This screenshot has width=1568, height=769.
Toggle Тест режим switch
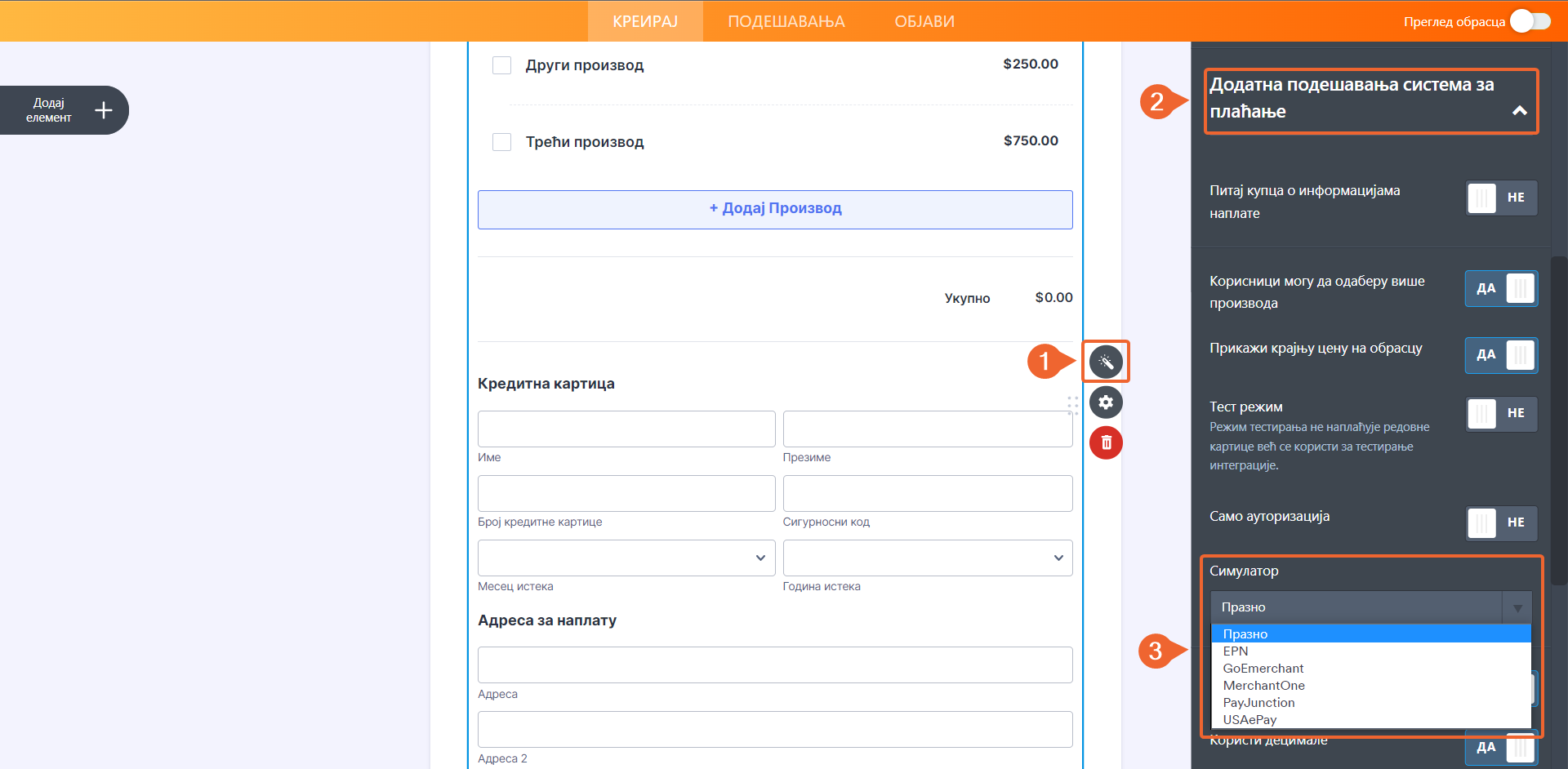coord(1501,414)
